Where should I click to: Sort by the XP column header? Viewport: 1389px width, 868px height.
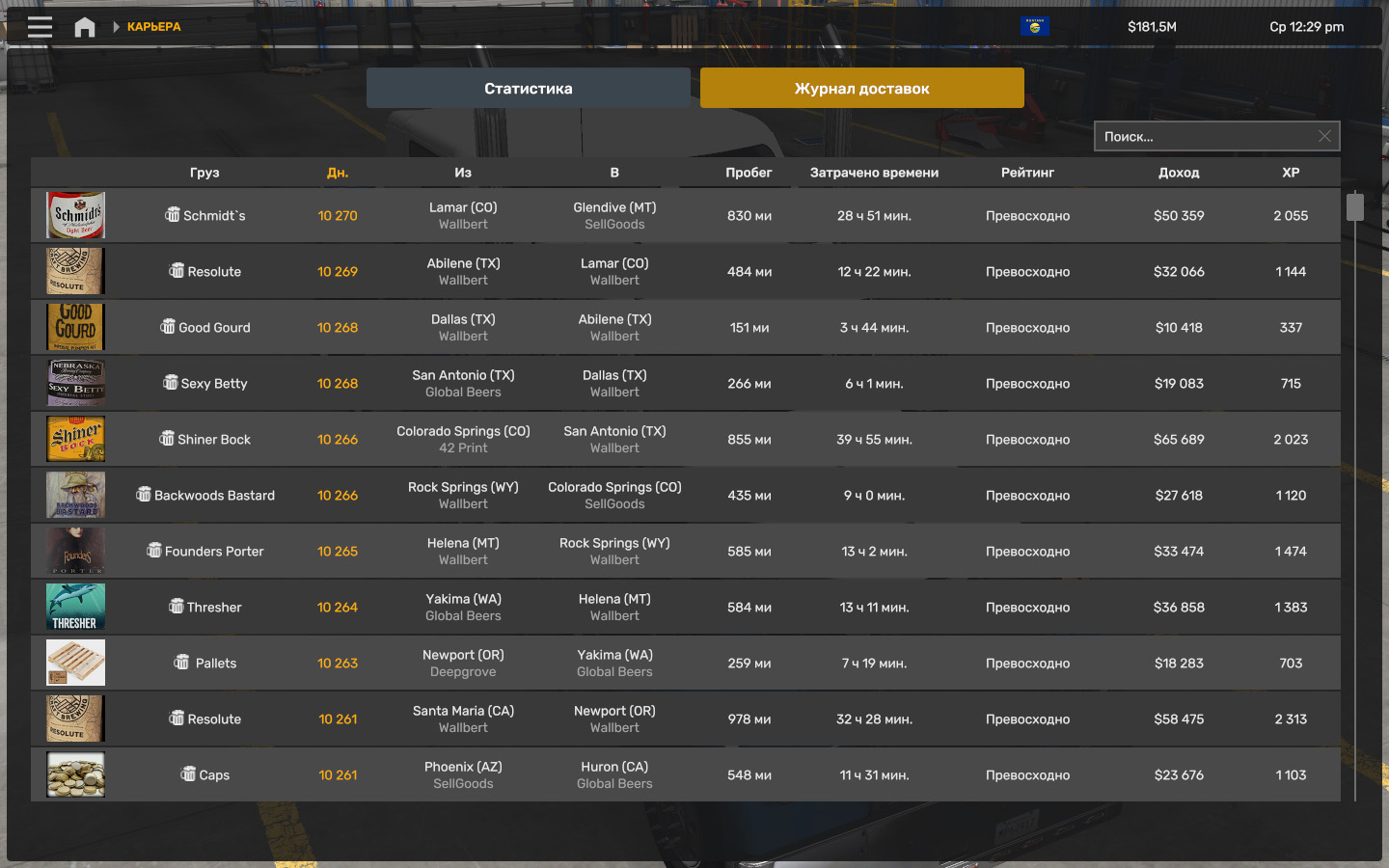[x=1291, y=173]
